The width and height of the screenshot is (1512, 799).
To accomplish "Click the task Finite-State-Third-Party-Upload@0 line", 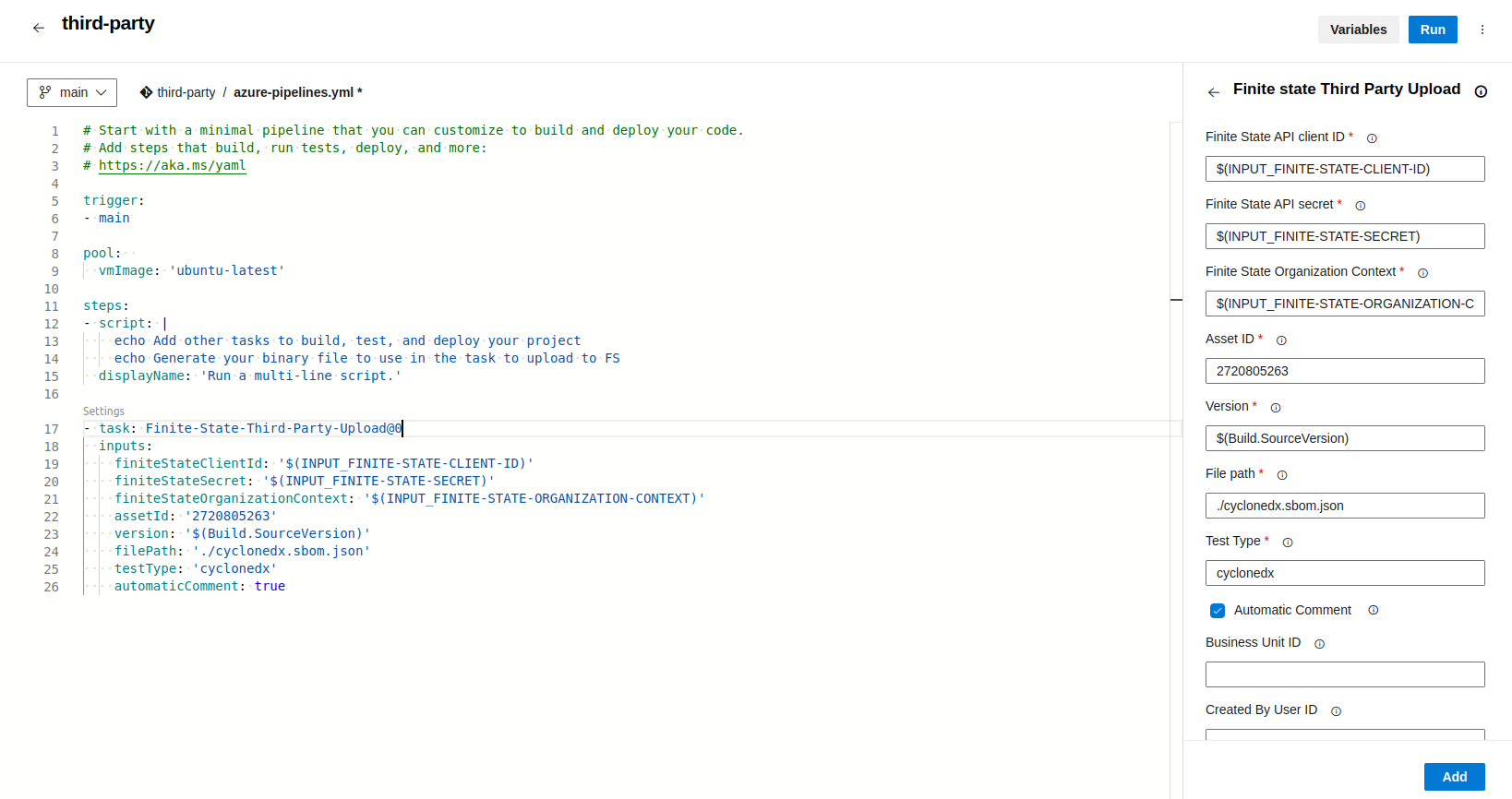I will click(x=243, y=428).
